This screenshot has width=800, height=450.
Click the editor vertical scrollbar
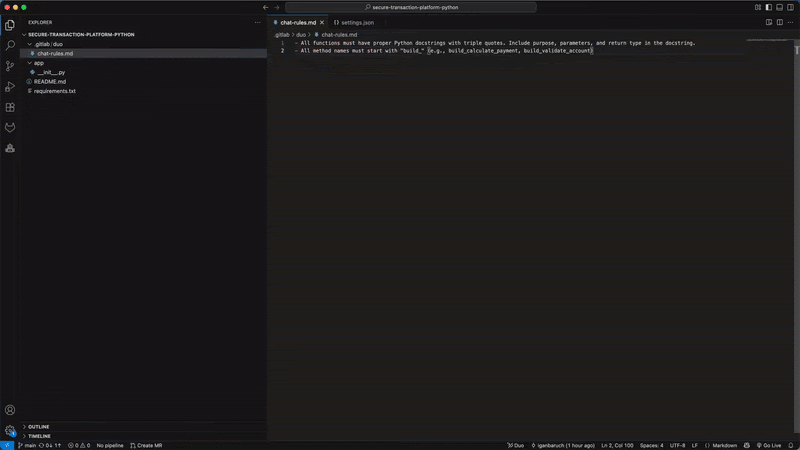pos(797,240)
